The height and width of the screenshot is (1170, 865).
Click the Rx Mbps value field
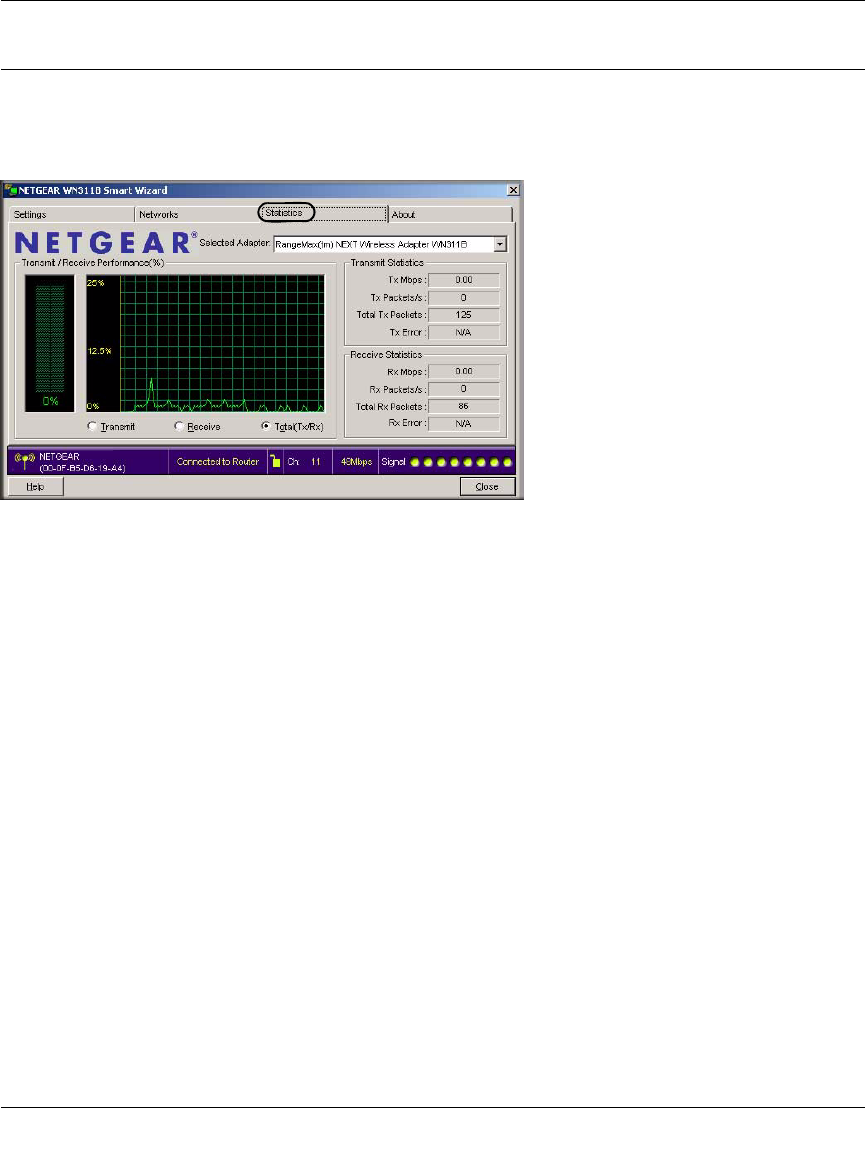click(x=463, y=371)
